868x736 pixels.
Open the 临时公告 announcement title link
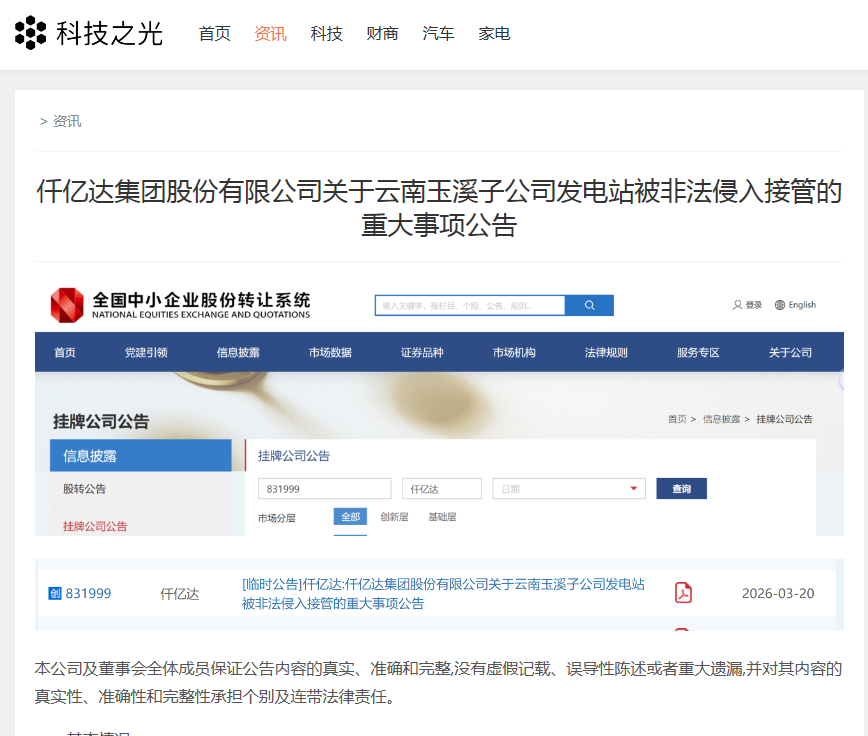coord(443,593)
